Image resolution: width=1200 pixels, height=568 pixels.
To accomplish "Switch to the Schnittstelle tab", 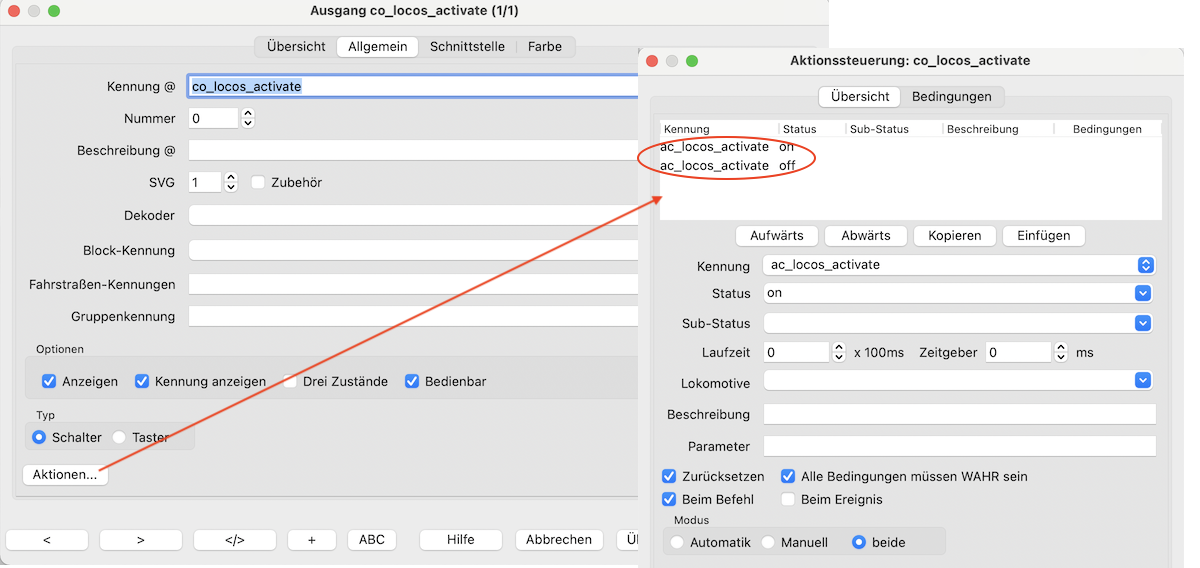I will click(467, 46).
